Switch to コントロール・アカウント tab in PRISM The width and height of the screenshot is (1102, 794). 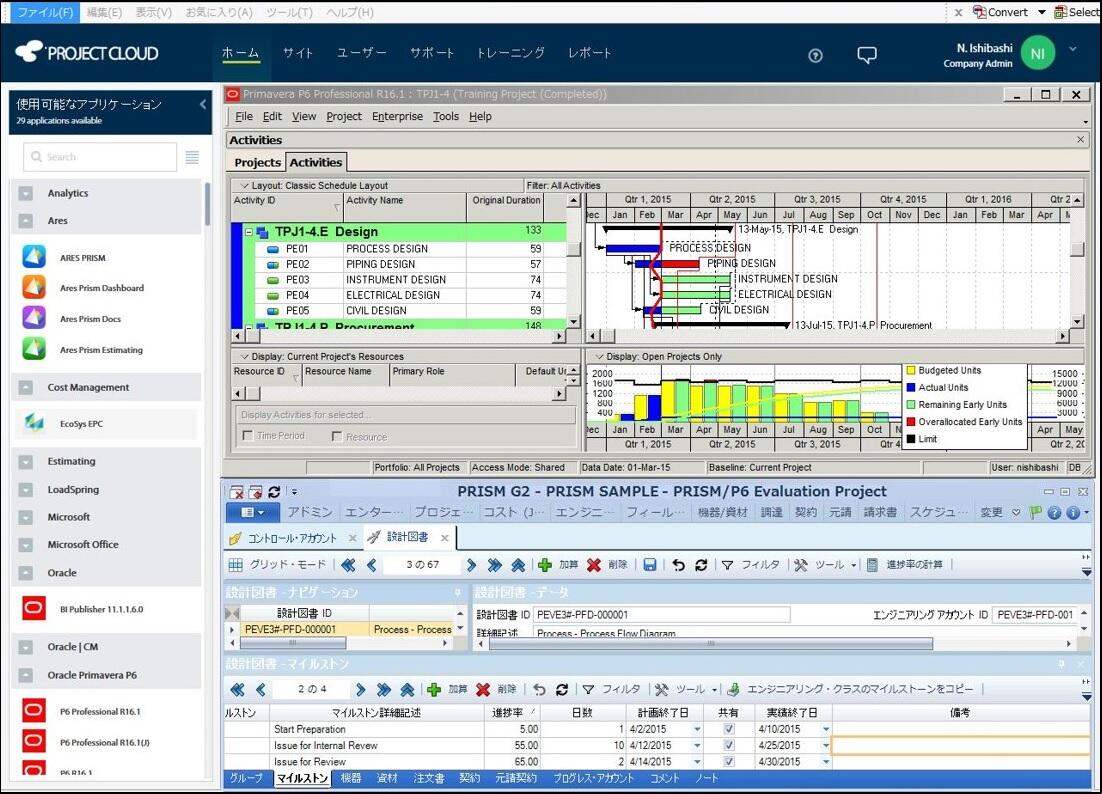(292, 538)
